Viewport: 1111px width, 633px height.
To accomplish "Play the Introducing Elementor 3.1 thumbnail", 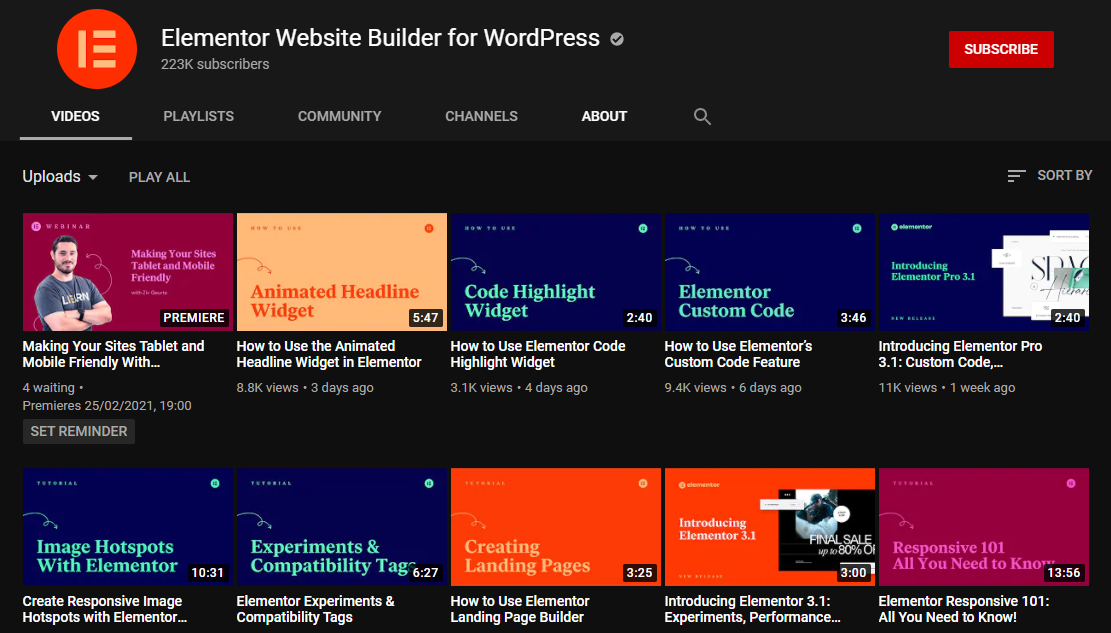I will point(769,527).
